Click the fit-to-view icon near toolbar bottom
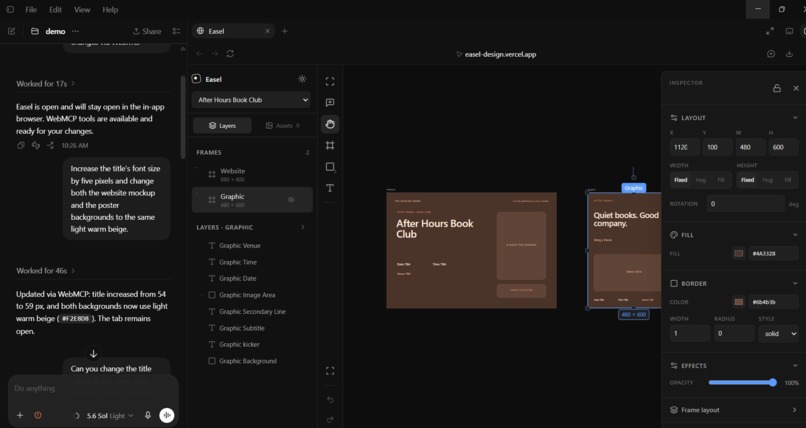The width and height of the screenshot is (806, 428). [x=330, y=371]
